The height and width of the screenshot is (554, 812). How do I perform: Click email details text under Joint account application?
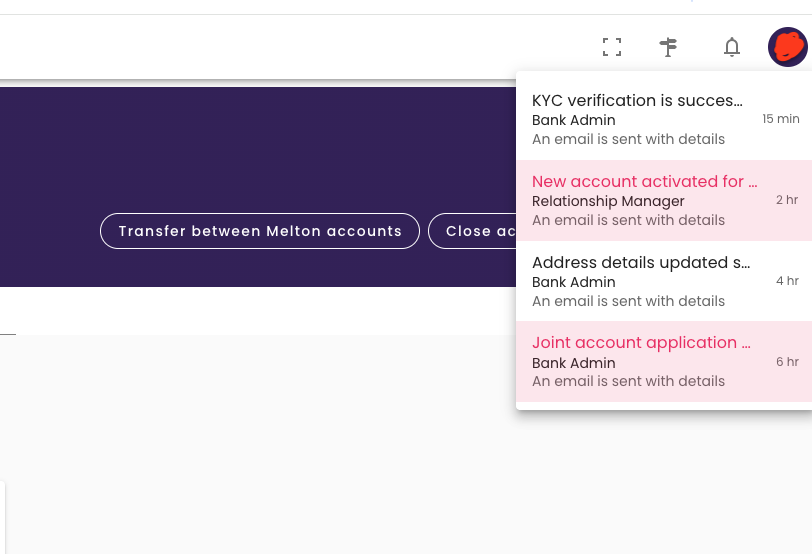628,381
